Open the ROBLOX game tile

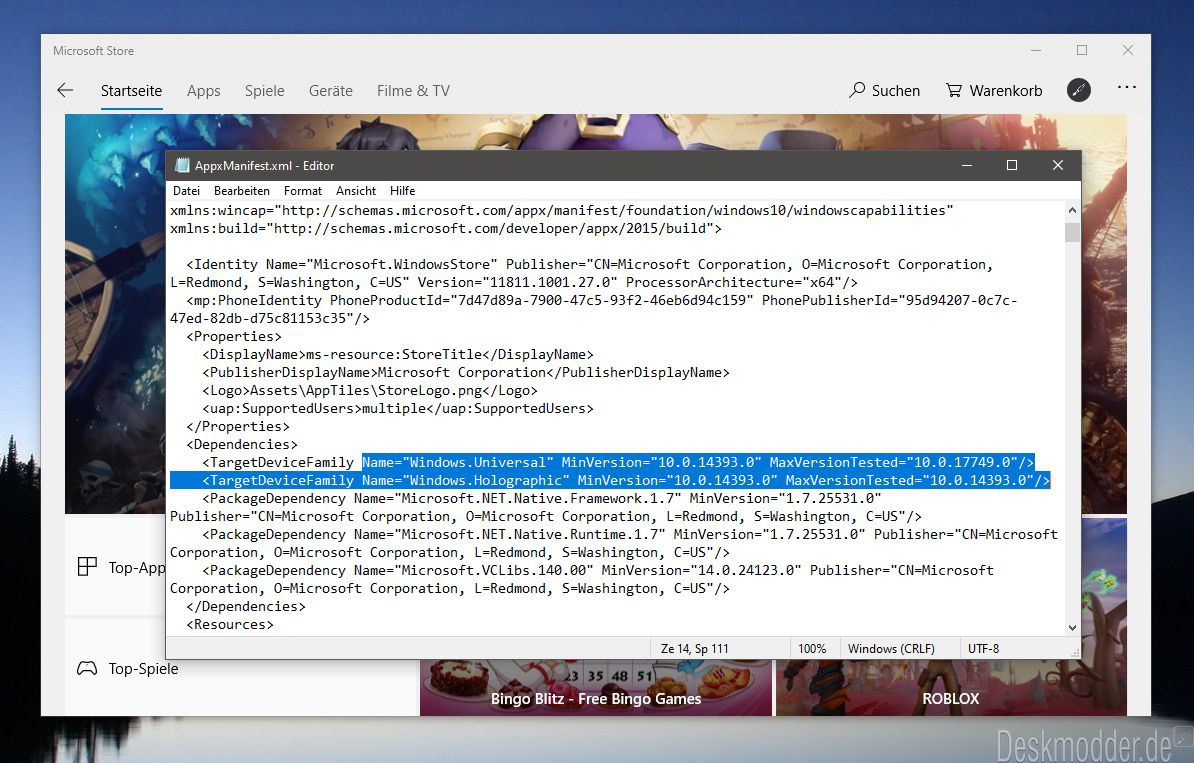(x=950, y=688)
